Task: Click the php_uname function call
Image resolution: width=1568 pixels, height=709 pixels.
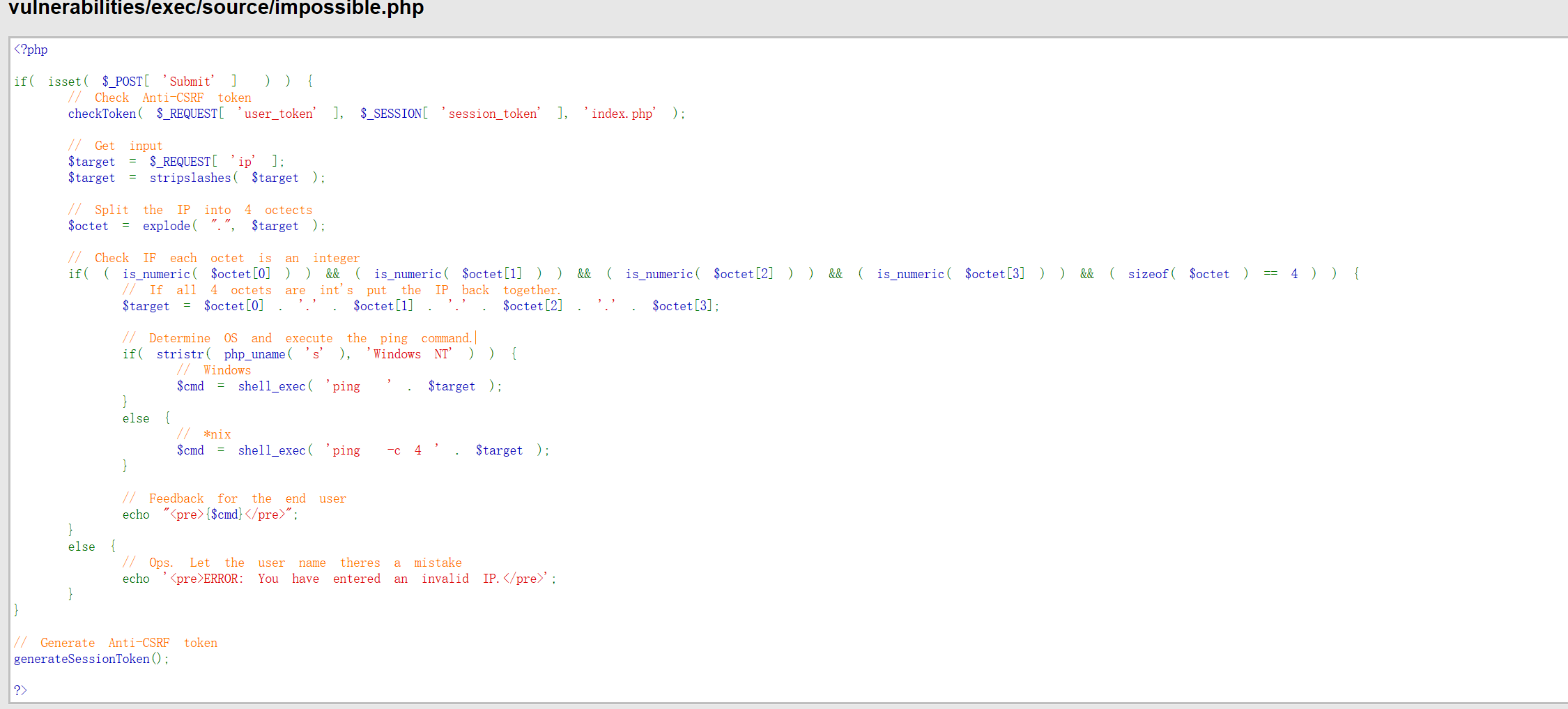Action: [x=254, y=354]
